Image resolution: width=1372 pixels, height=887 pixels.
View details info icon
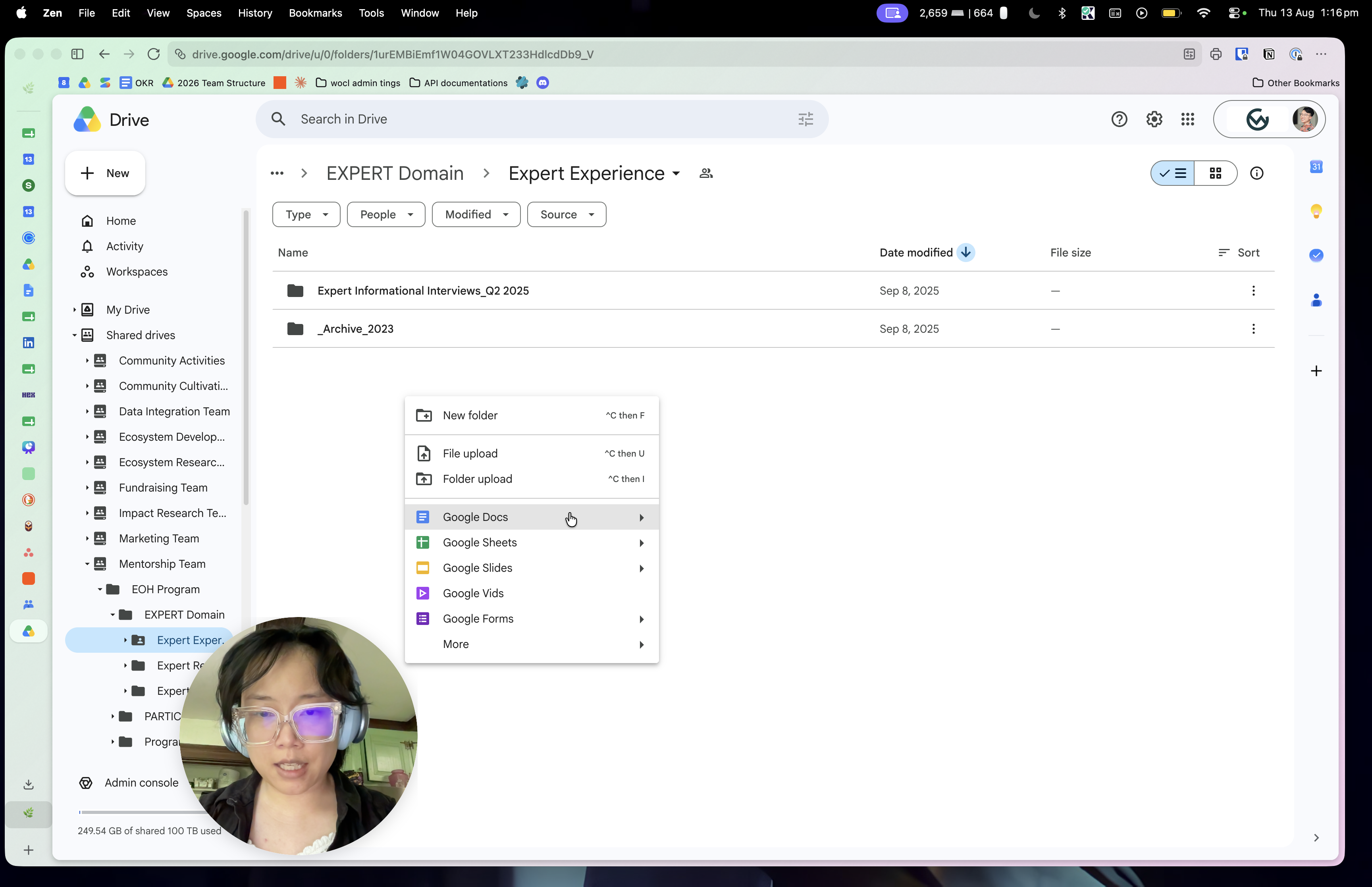click(x=1256, y=174)
